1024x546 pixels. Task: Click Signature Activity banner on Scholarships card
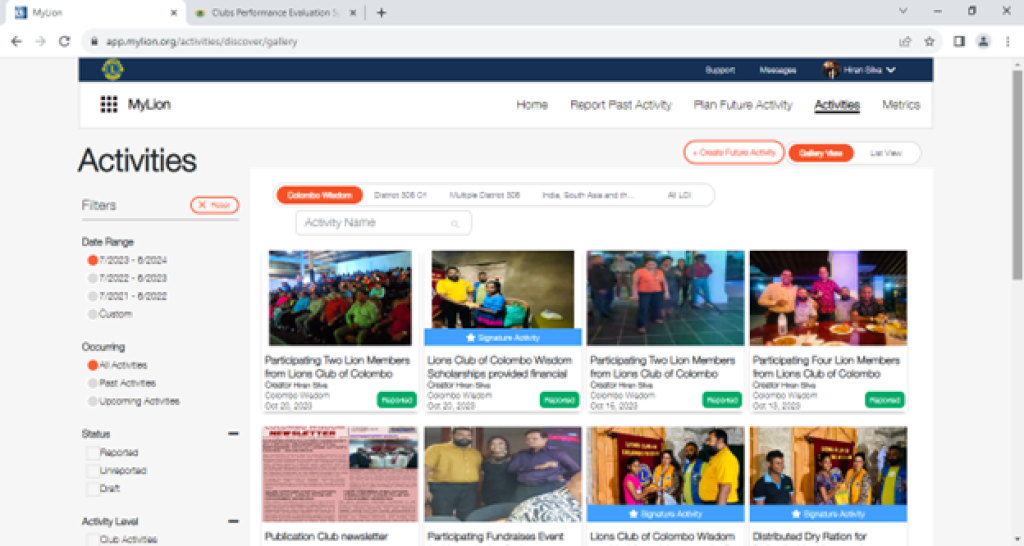click(502, 338)
